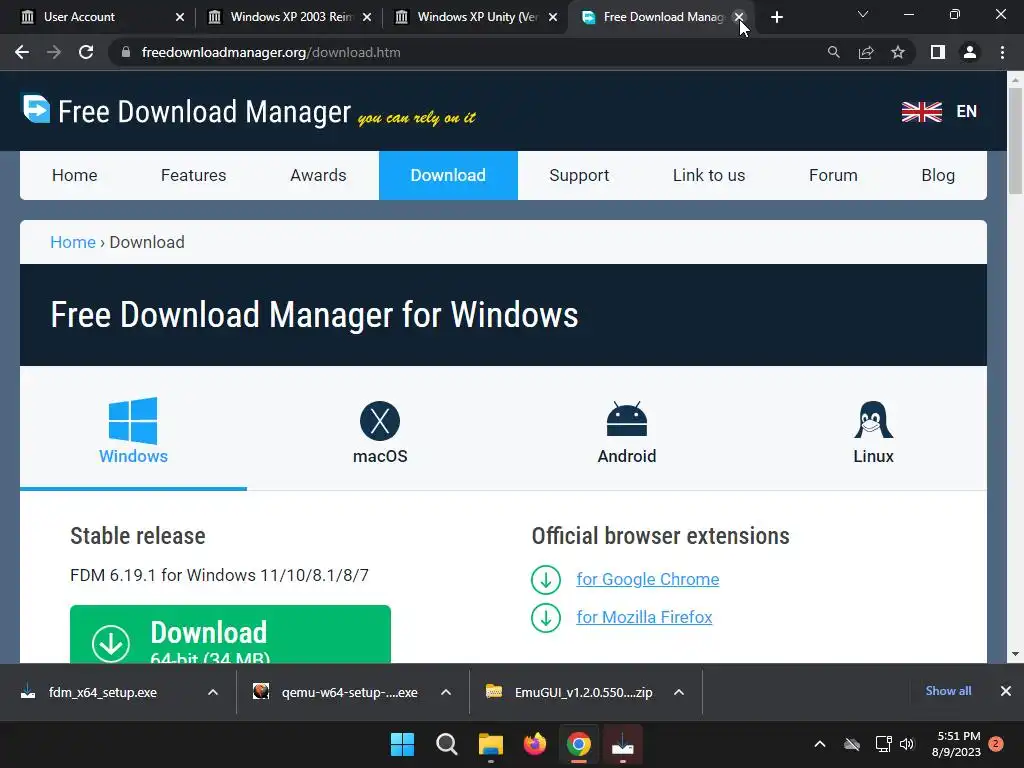The width and height of the screenshot is (1024, 768).
Task: Go to the Home nav item
Action: [x=74, y=175]
